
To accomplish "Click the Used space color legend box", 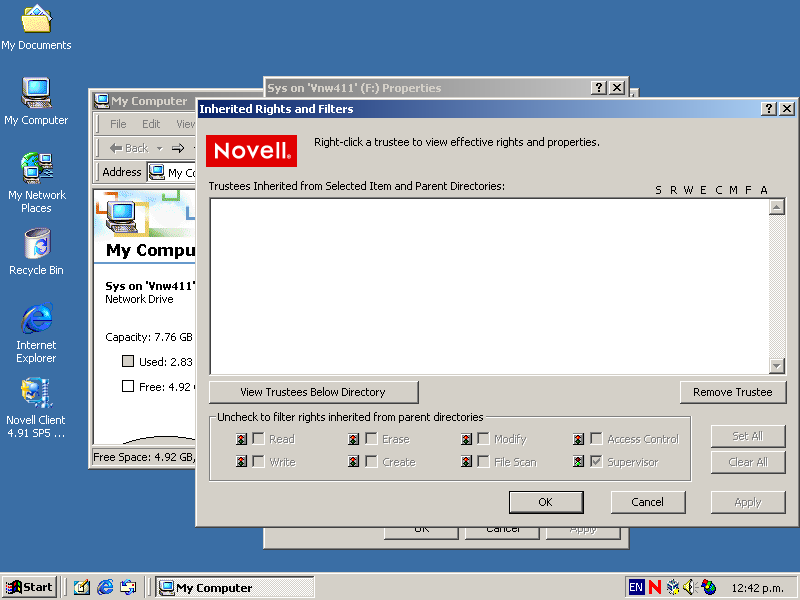I will pyautogui.click(x=128, y=361).
